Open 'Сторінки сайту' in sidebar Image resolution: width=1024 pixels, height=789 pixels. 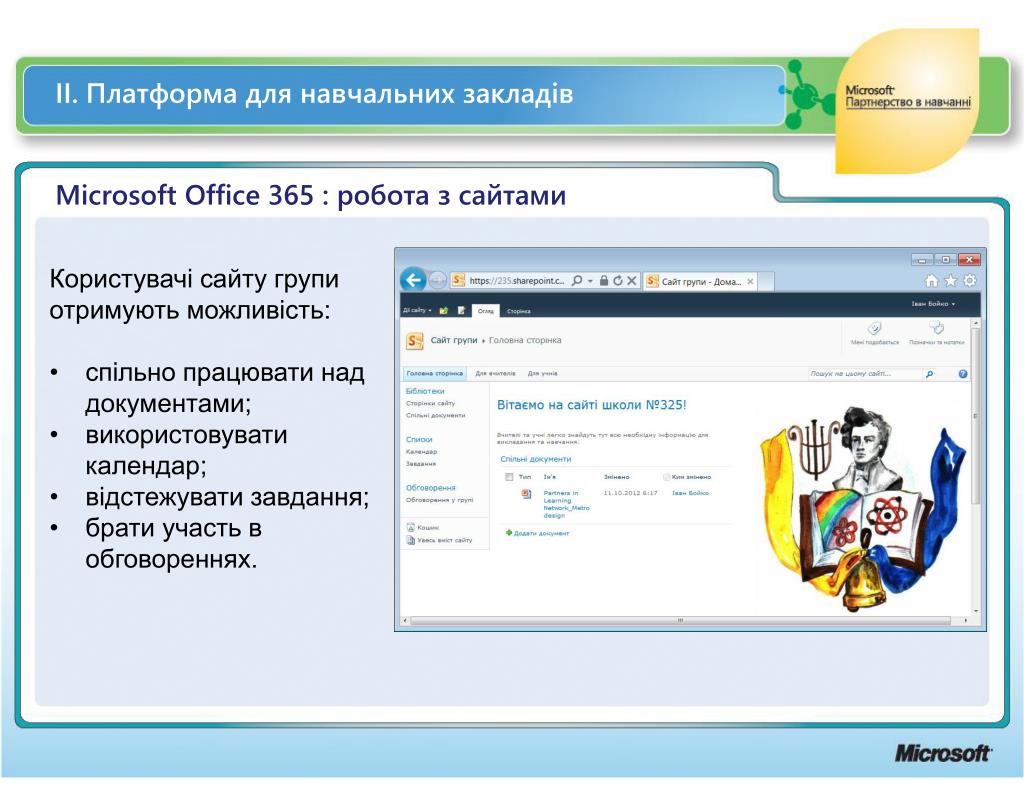430,404
